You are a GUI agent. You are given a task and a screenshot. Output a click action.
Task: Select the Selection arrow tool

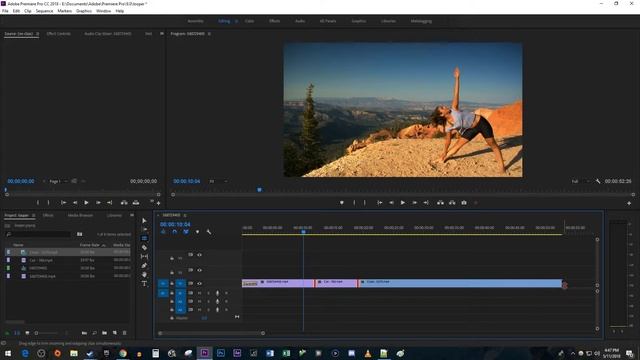[144, 220]
